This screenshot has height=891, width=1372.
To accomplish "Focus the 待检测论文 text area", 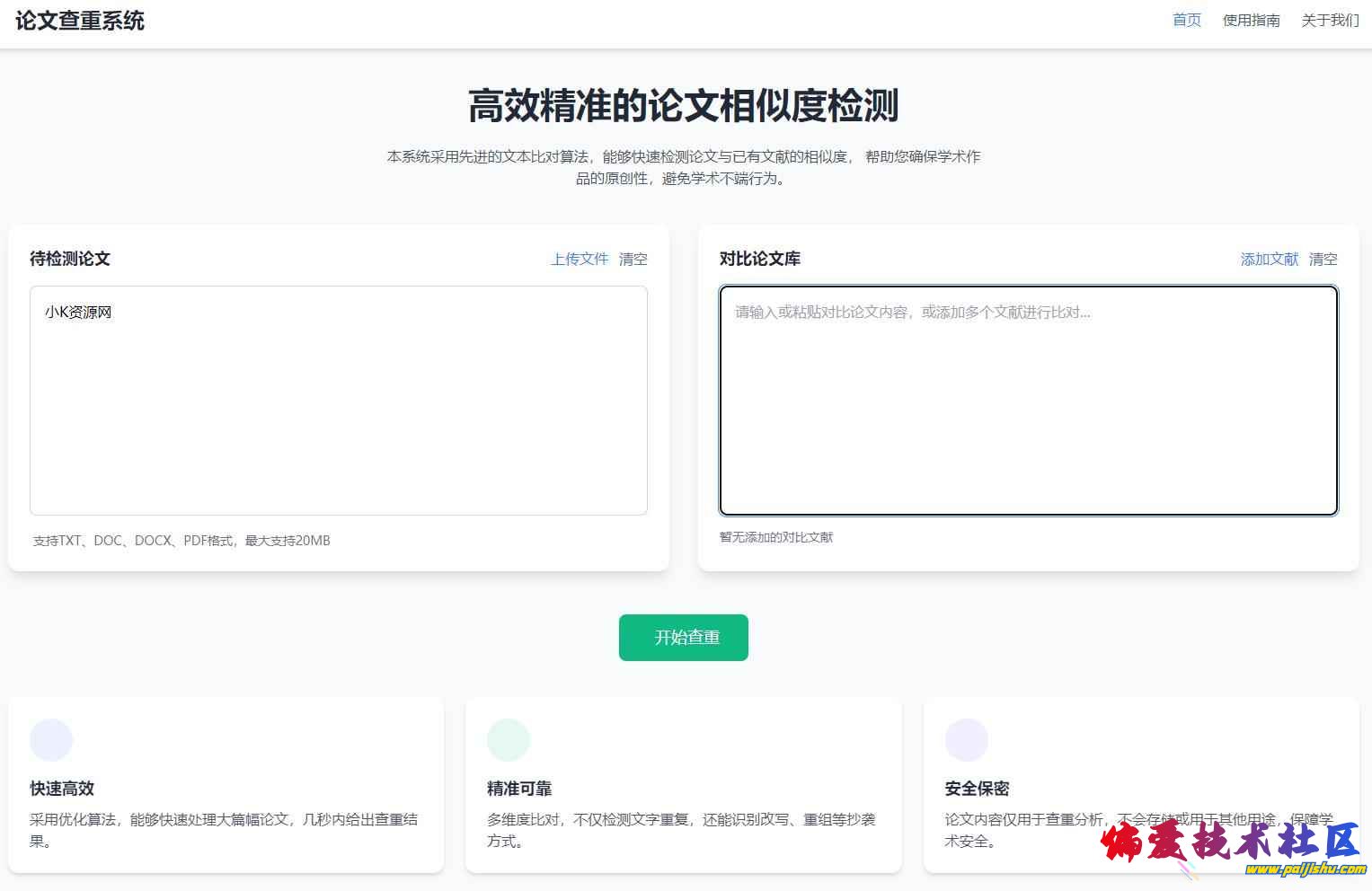I will tap(339, 413).
